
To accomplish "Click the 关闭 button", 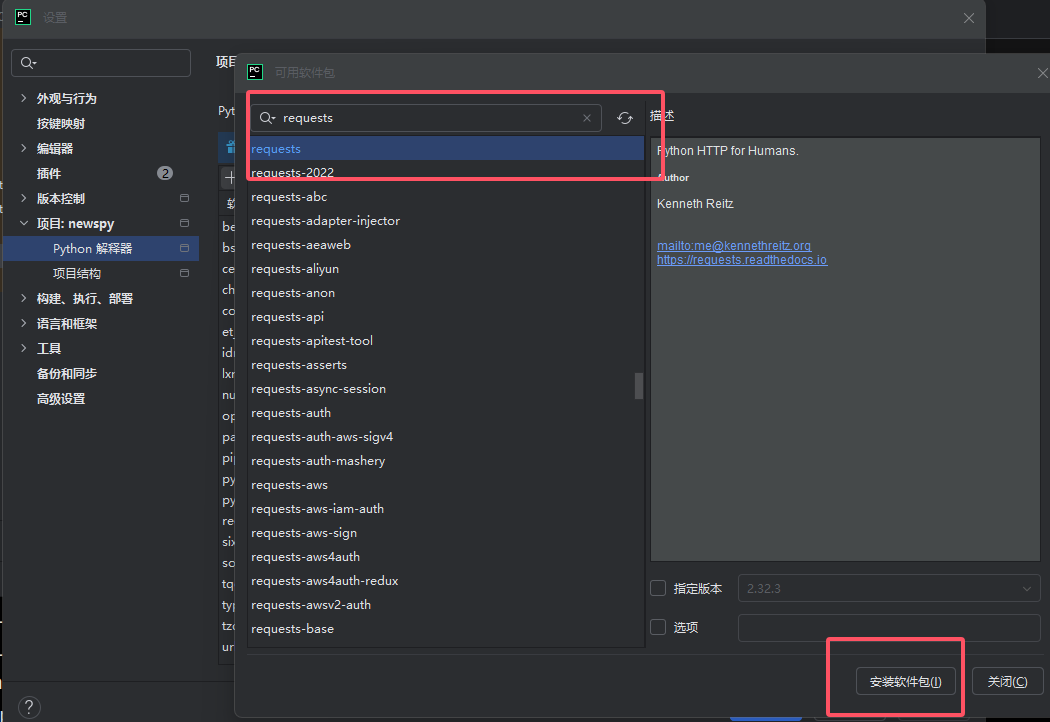I will [x=1007, y=681].
